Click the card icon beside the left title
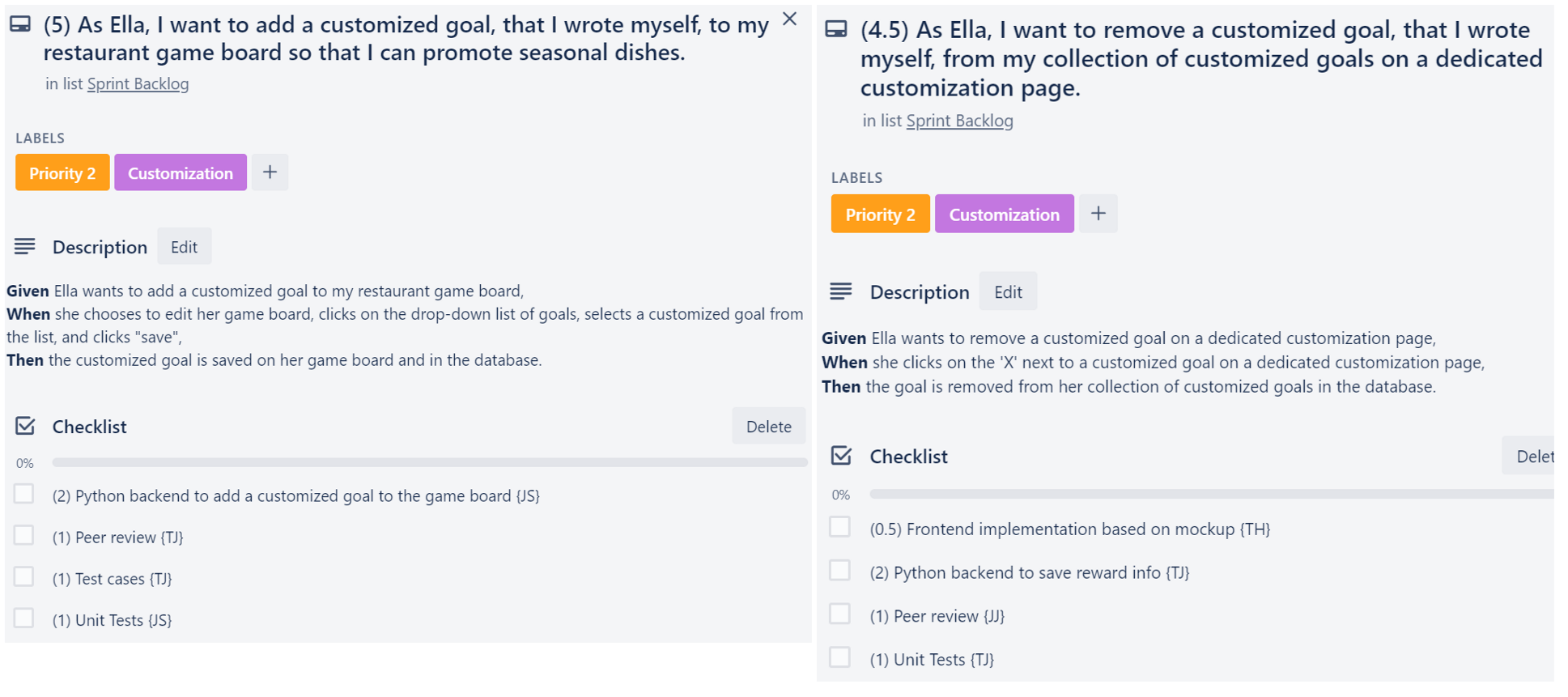Viewport: 1568px width, 697px height. click(x=20, y=24)
